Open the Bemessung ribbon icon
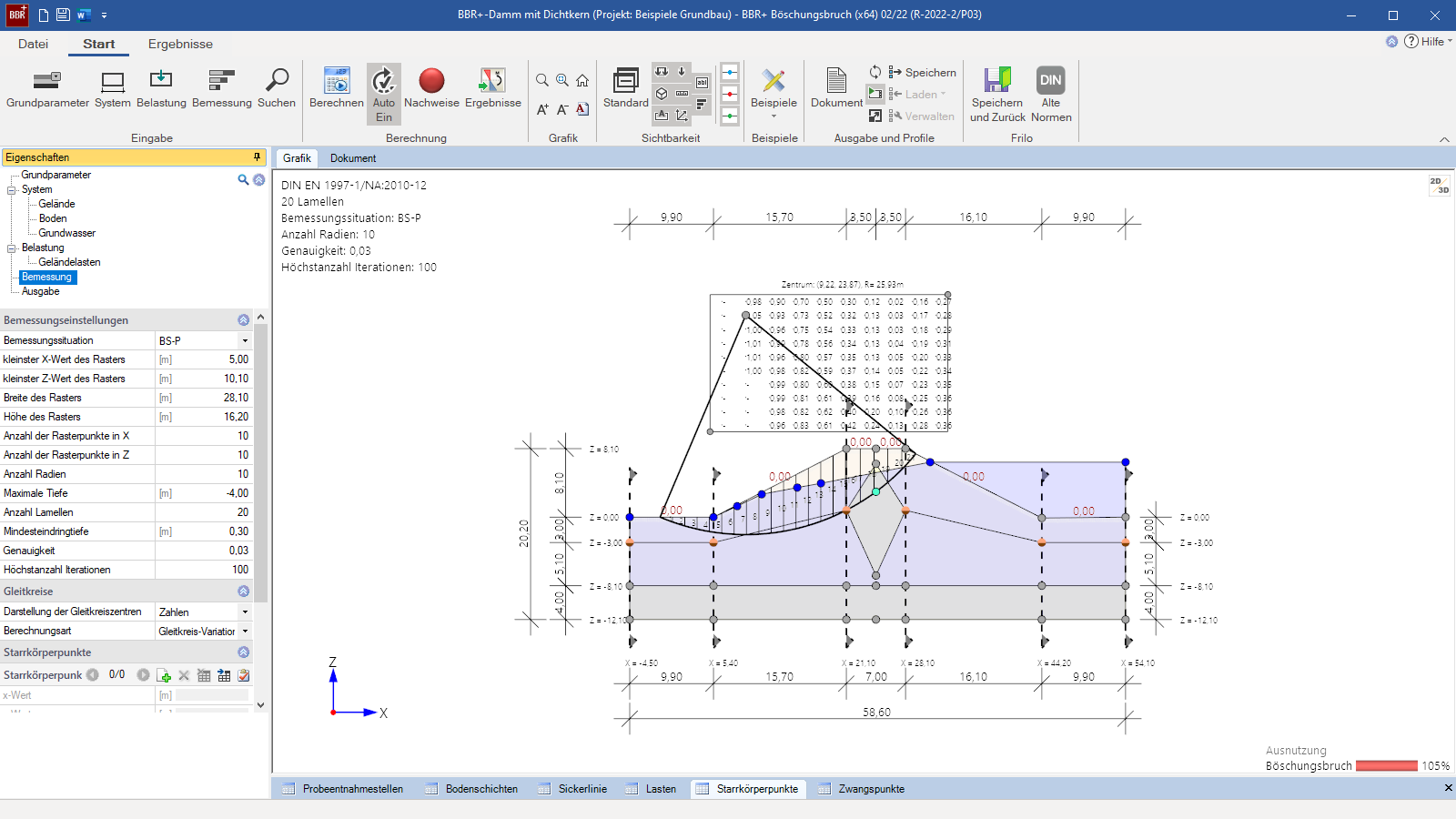The width and height of the screenshot is (1456, 819). [x=222, y=89]
